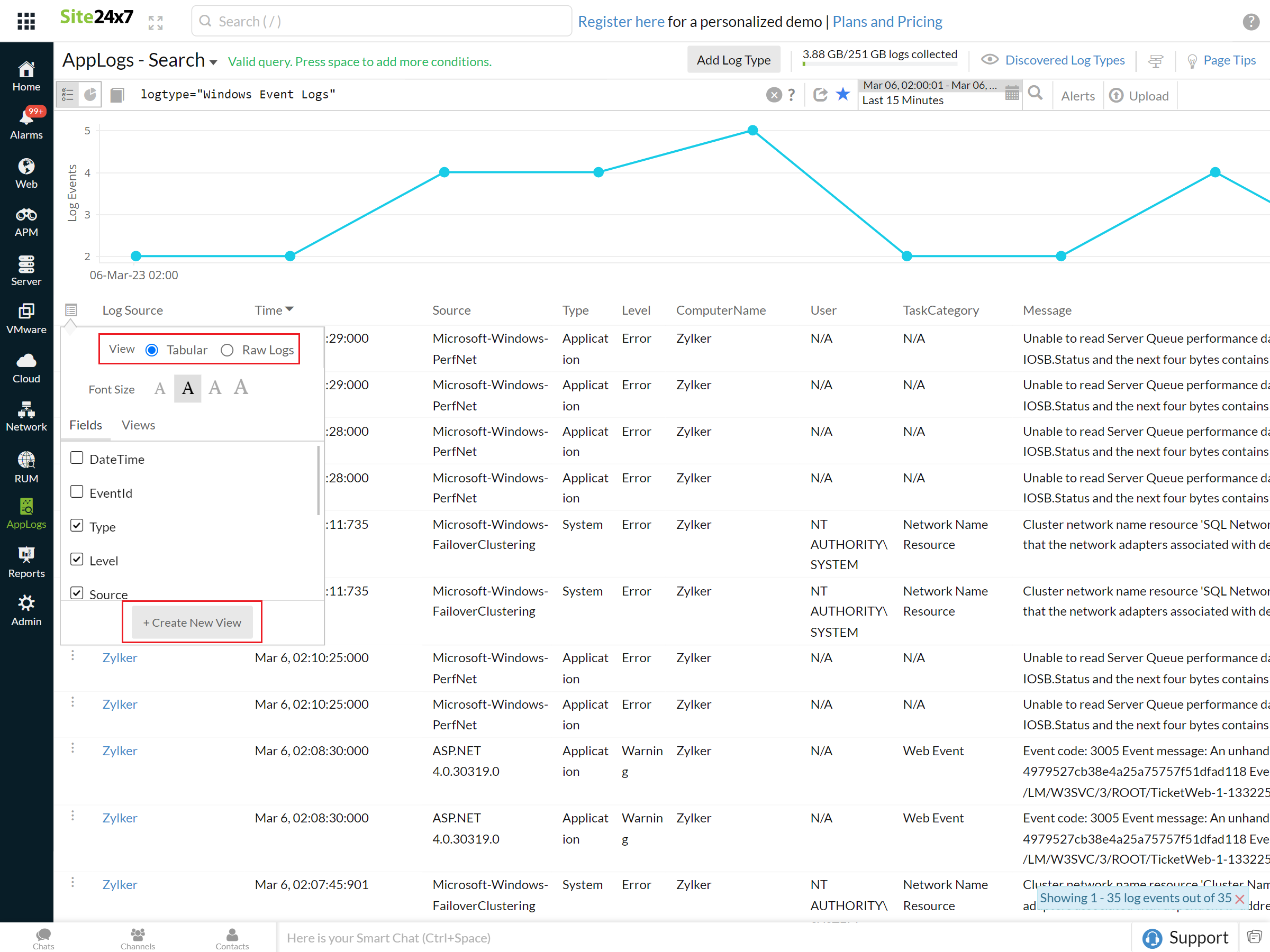Switch to pie chart view icon
Viewport: 1270px width, 952px height.
pos(90,94)
